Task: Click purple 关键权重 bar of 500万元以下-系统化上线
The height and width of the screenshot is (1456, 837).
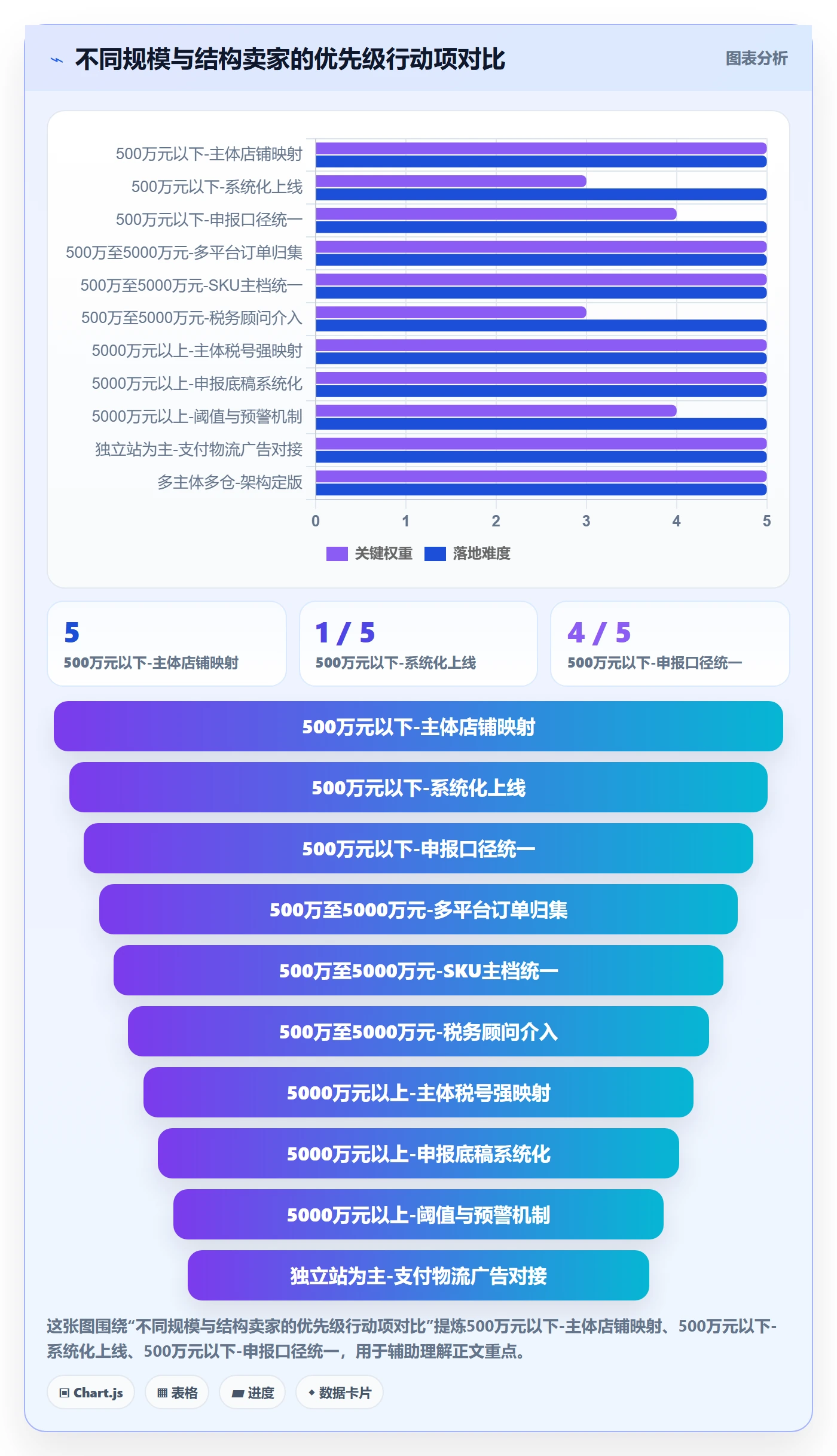Action: point(451,181)
